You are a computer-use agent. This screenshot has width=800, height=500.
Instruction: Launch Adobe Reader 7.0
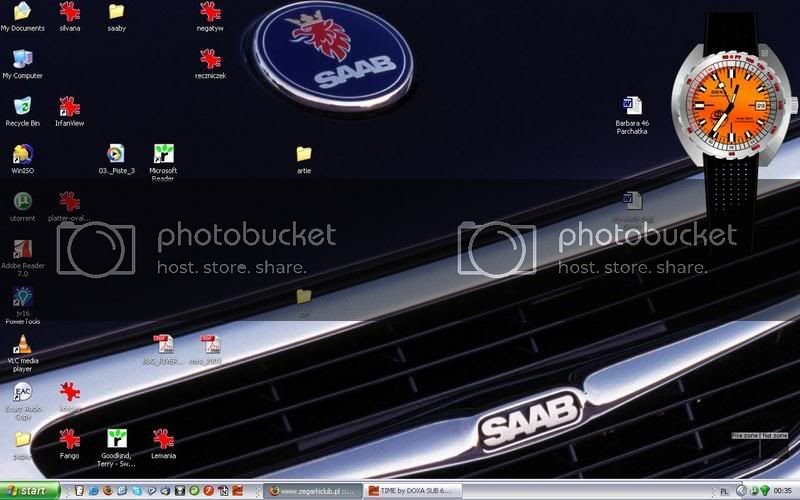(22, 258)
